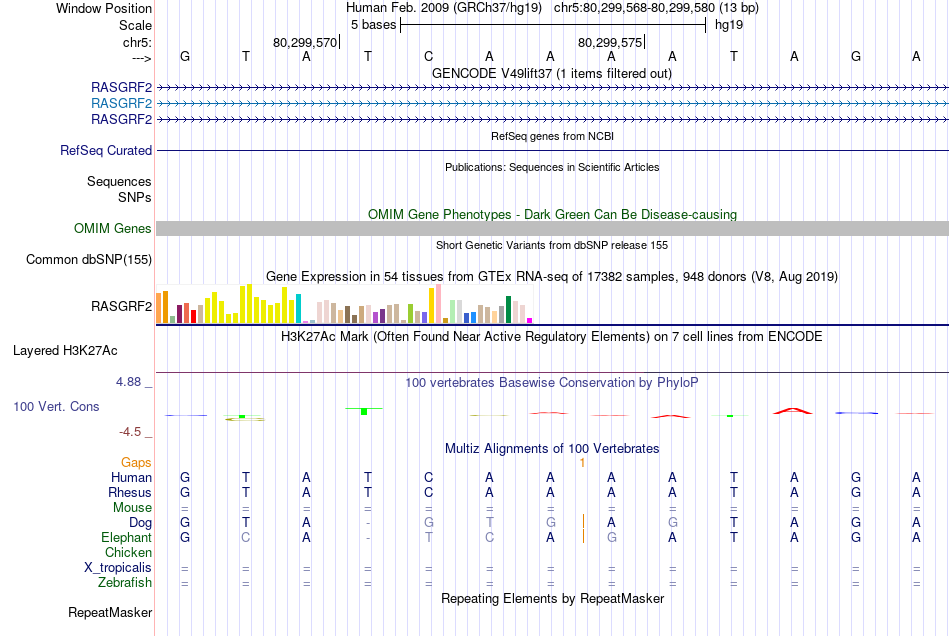Select the Rhesus alignment row label
950x636 pixels.
130,492
